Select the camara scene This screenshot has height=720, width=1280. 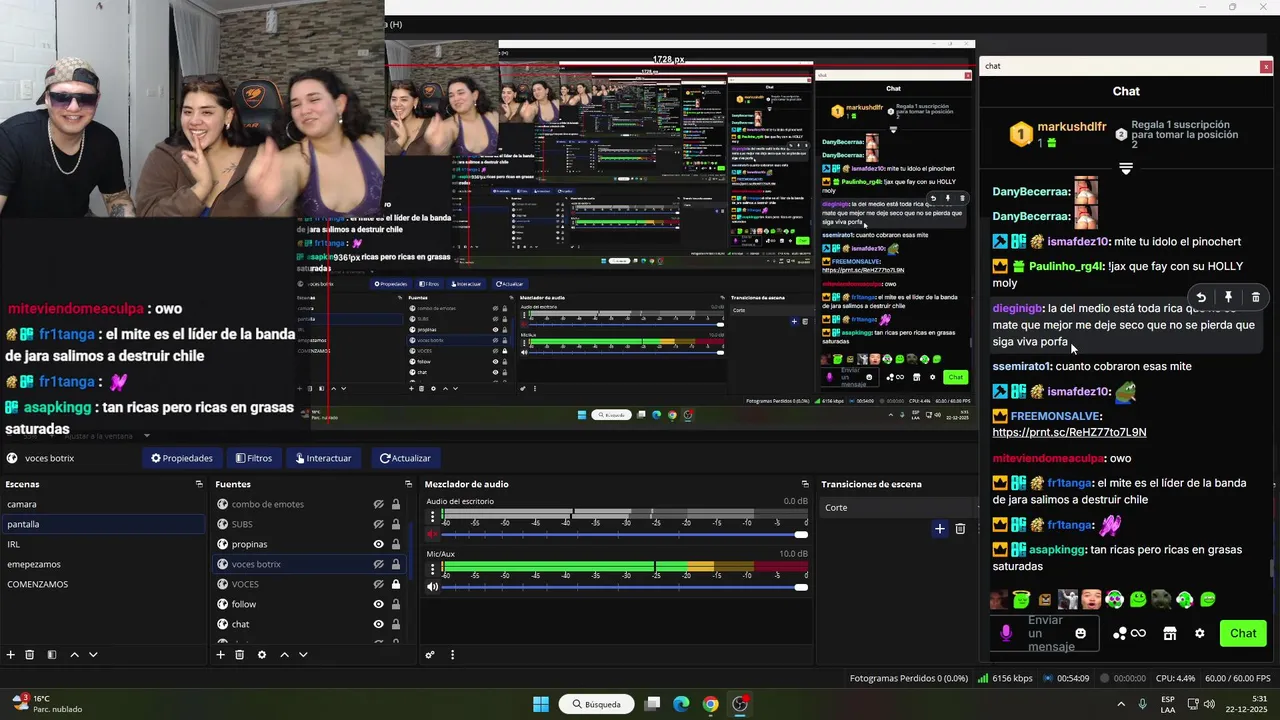point(102,504)
